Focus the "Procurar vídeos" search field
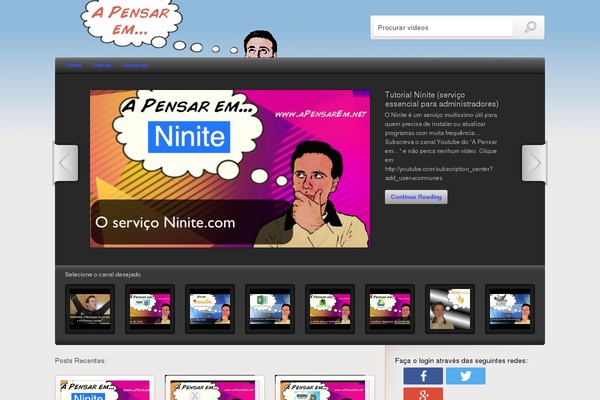The image size is (600, 400). pos(443,28)
